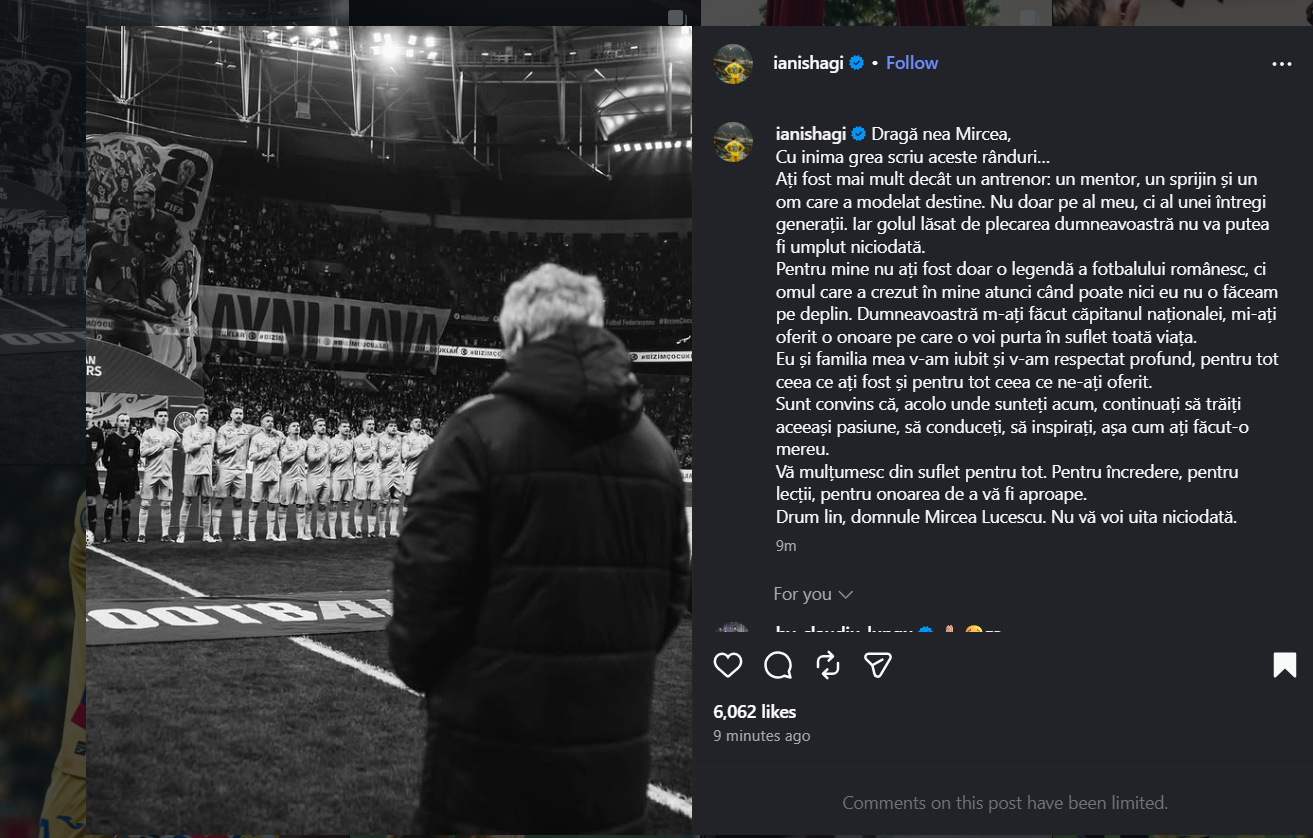1313x838 pixels.
Task: Expand the "For you" comment sorting dropdown
Action: pyautogui.click(x=812, y=594)
